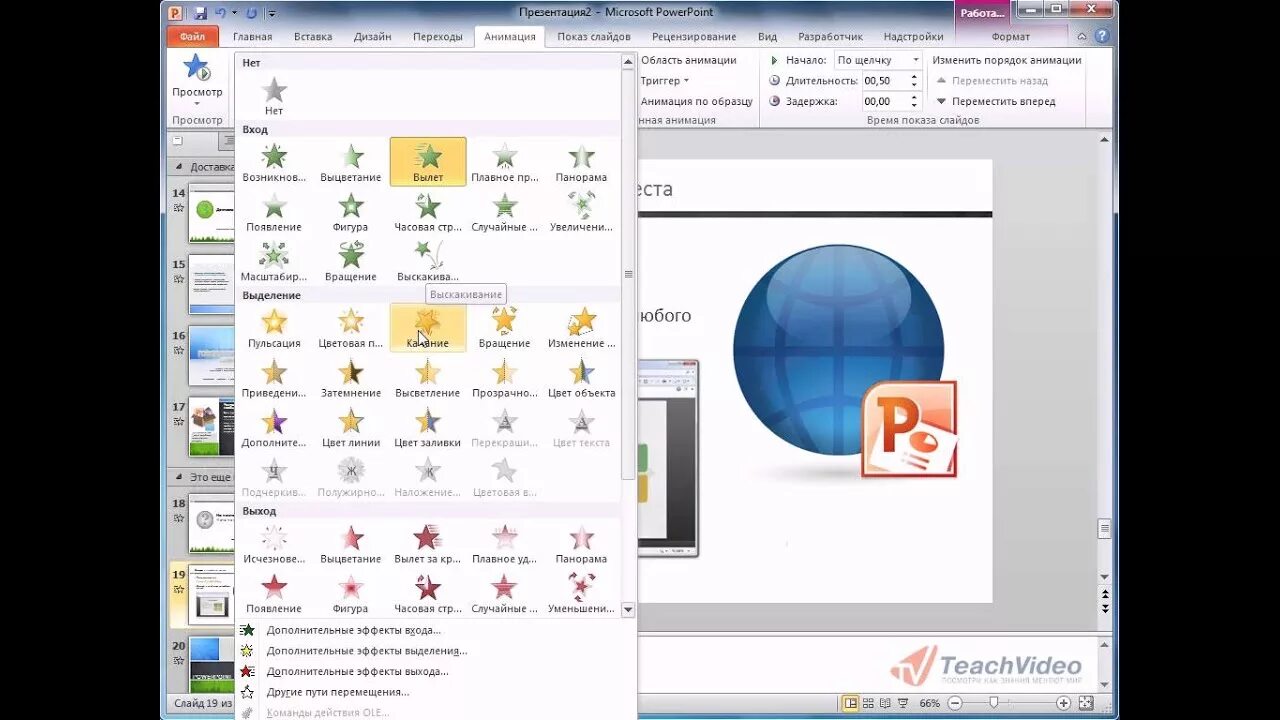Apply the Затемнение emphasis effect

coord(351,378)
